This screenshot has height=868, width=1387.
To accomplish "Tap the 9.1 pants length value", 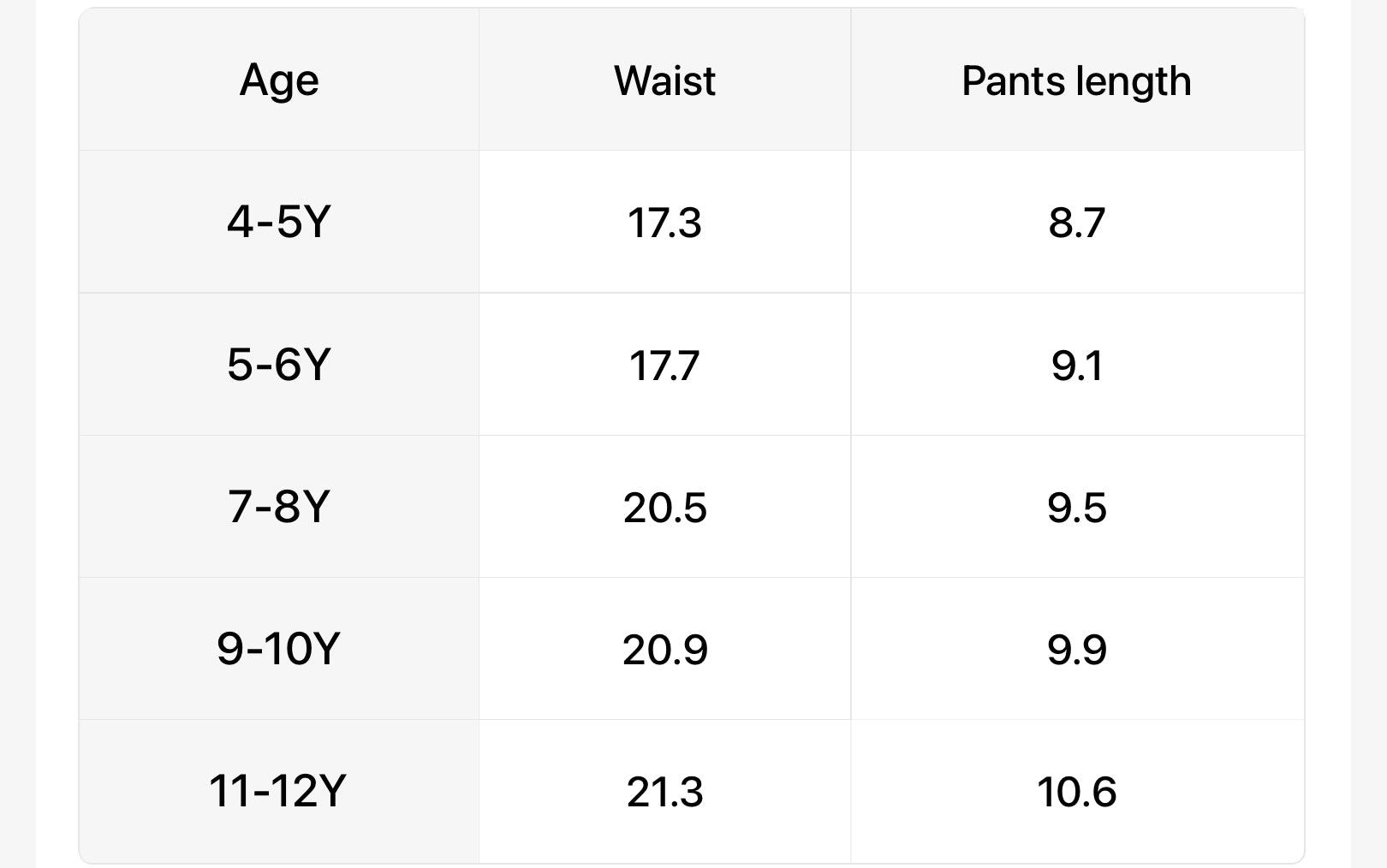I will point(1076,365).
